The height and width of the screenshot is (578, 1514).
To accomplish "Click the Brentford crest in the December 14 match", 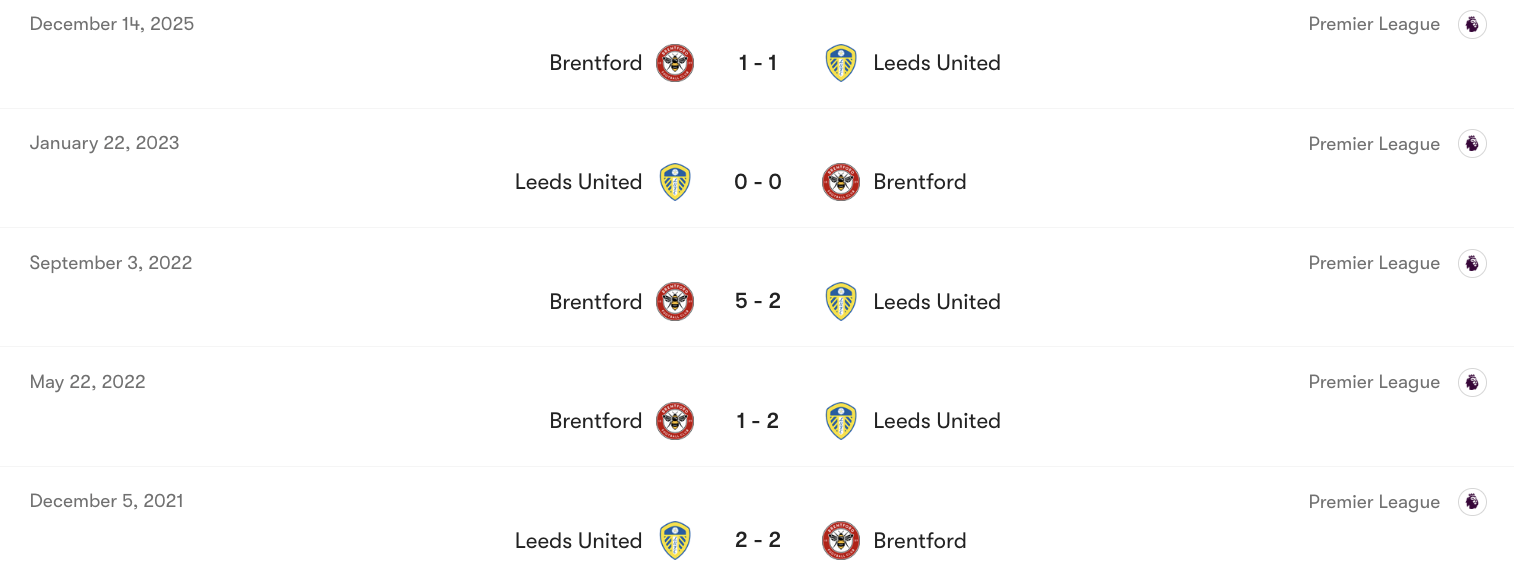I will (675, 62).
